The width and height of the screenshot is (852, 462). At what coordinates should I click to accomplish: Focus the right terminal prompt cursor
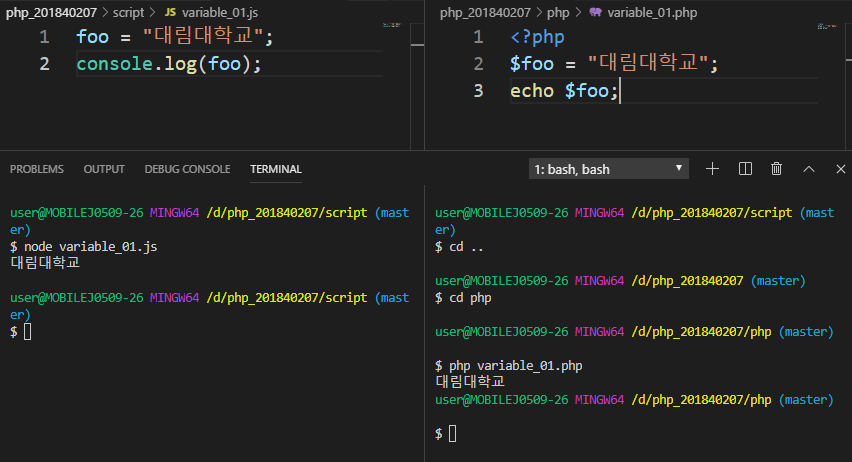(452, 434)
